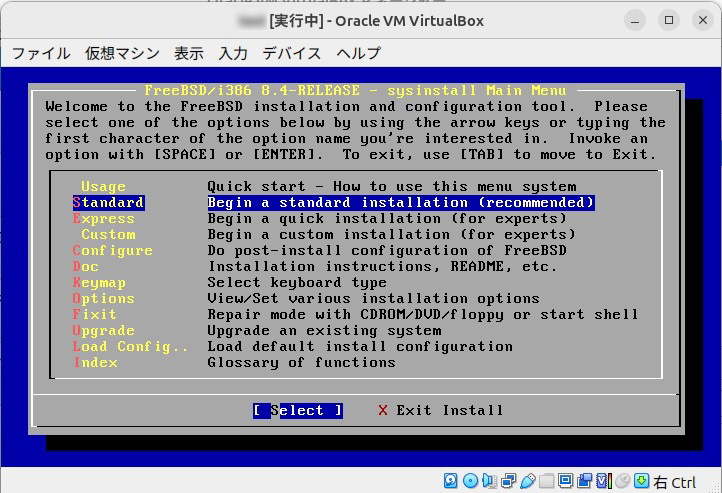Image resolution: width=722 pixels, height=493 pixels.
Task: Minimize the VirtualBox window
Action: point(635,21)
